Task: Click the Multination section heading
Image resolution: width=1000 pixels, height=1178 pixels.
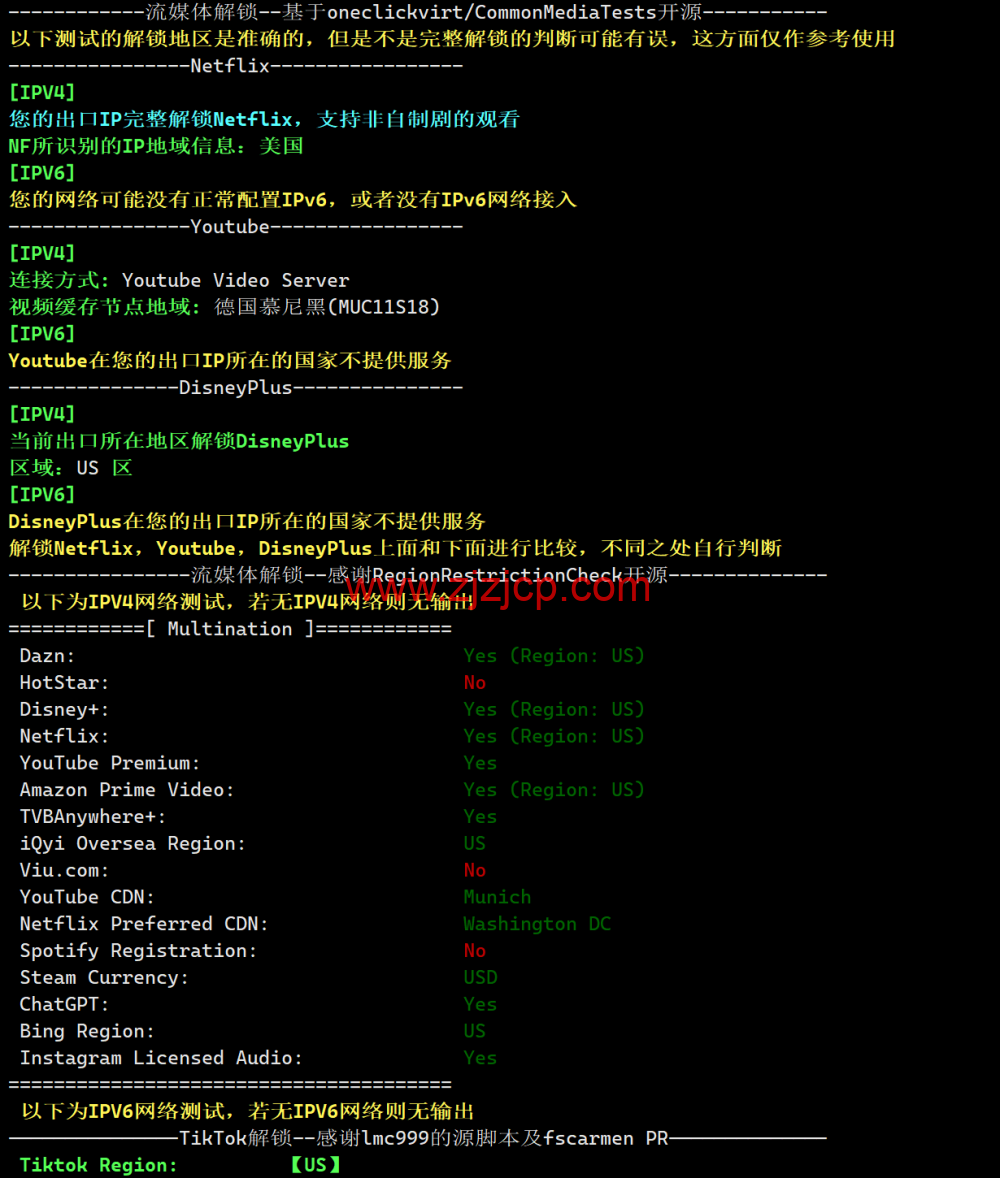Action: coord(230,629)
